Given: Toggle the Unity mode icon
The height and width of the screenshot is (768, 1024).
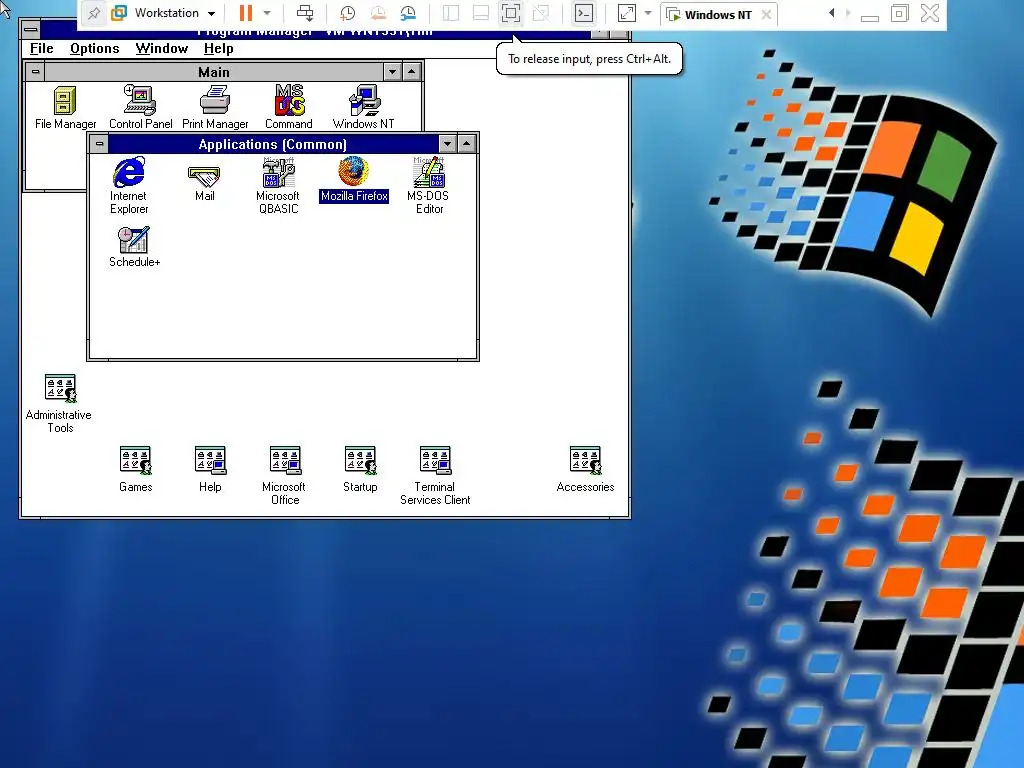Looking at the screenshot, I should coord(541,13).
